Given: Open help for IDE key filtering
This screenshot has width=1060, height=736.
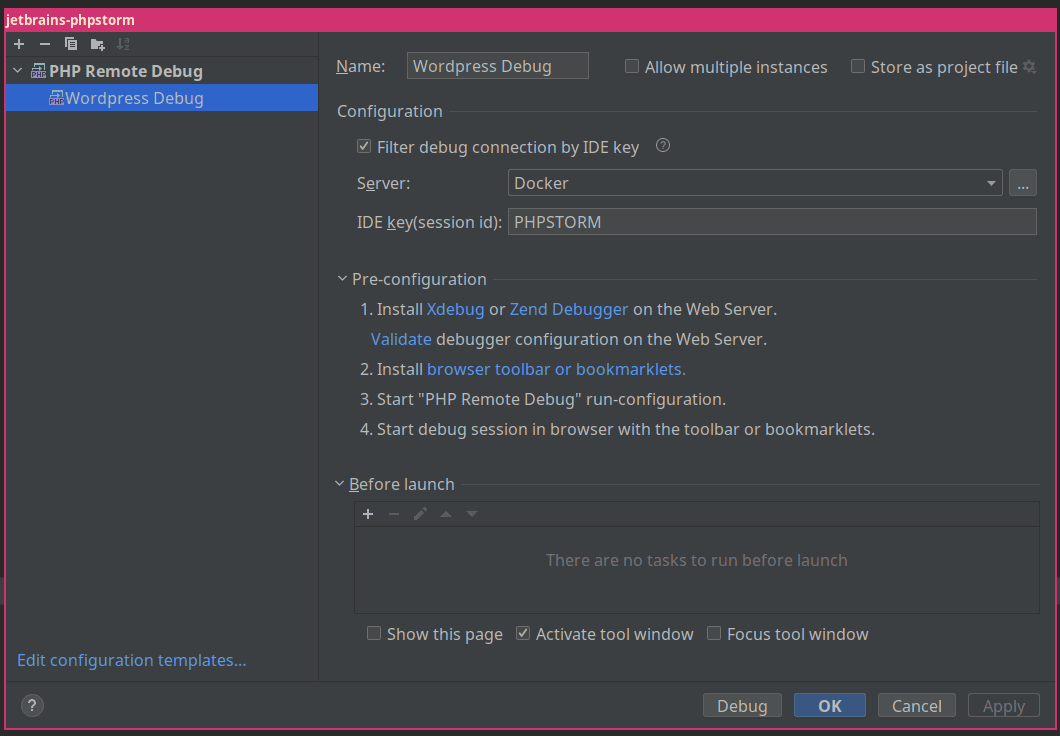Looking at the screenshot, I should point(663,145).
